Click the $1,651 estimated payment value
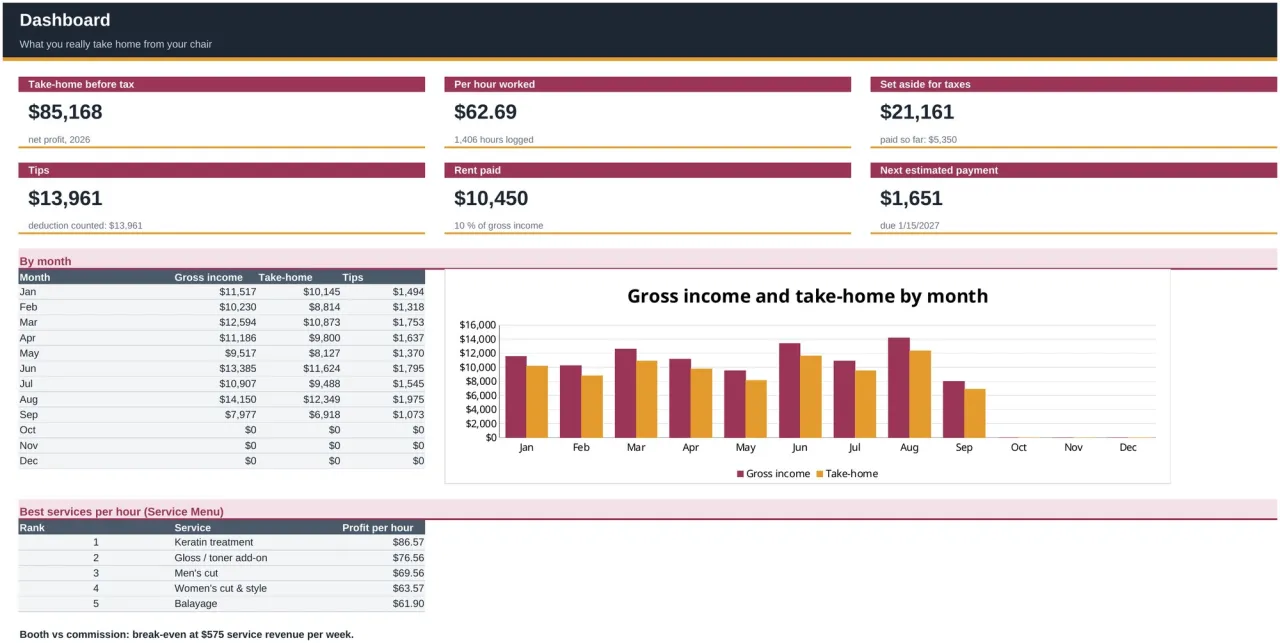The image size is (1280, 643). click(x=911, y=198)
